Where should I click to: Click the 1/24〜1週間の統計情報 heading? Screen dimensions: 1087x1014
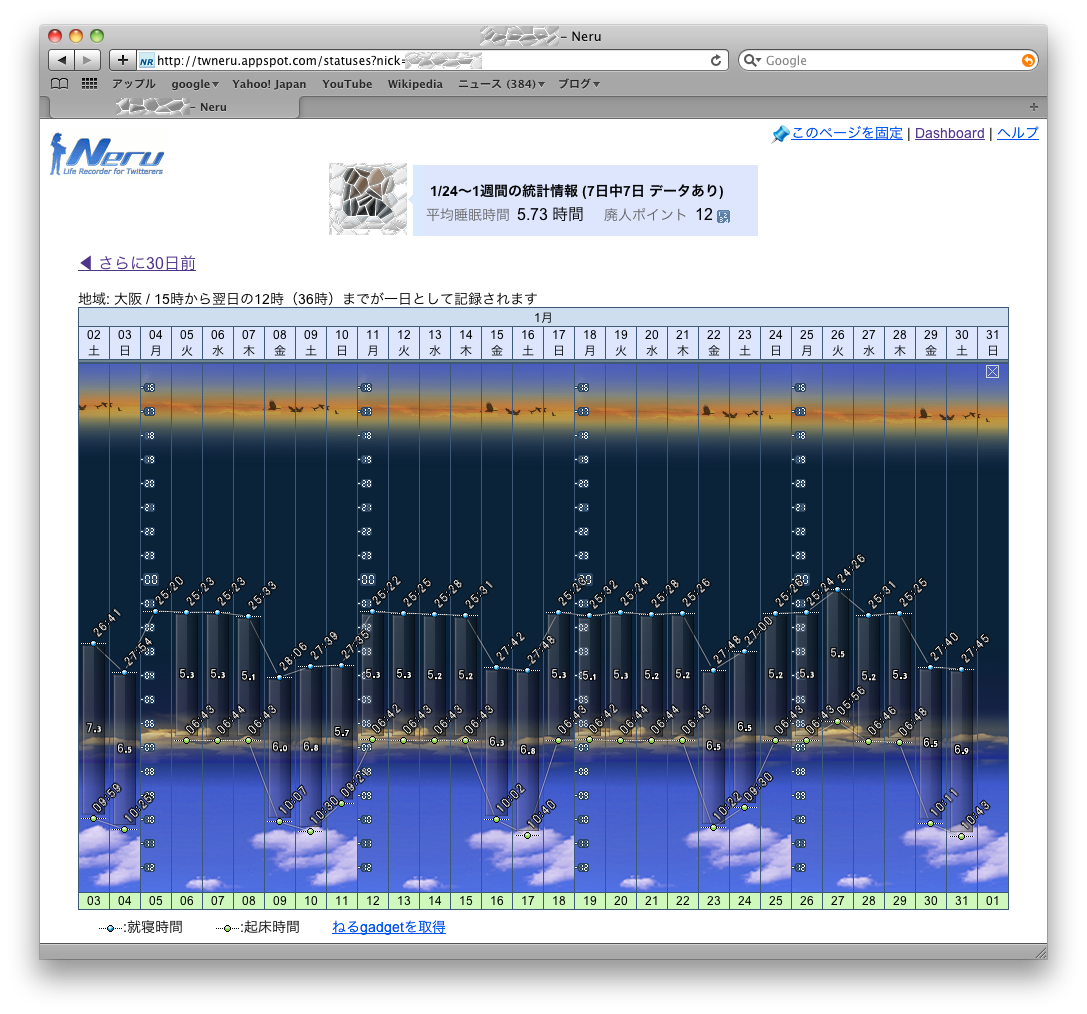coord(577,191)
